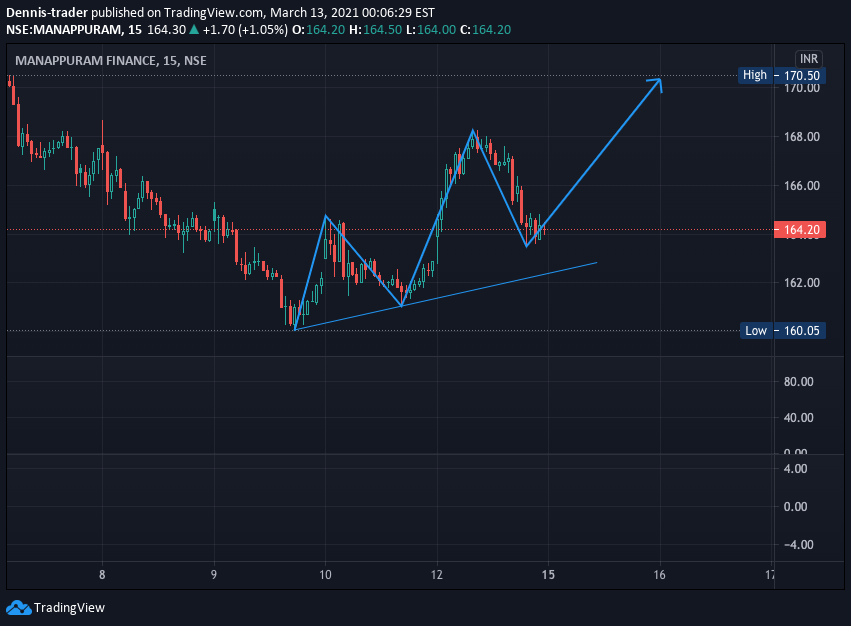Click the MANAPPURAM FINANCE, 15, NSE chart title

point(111,60)
